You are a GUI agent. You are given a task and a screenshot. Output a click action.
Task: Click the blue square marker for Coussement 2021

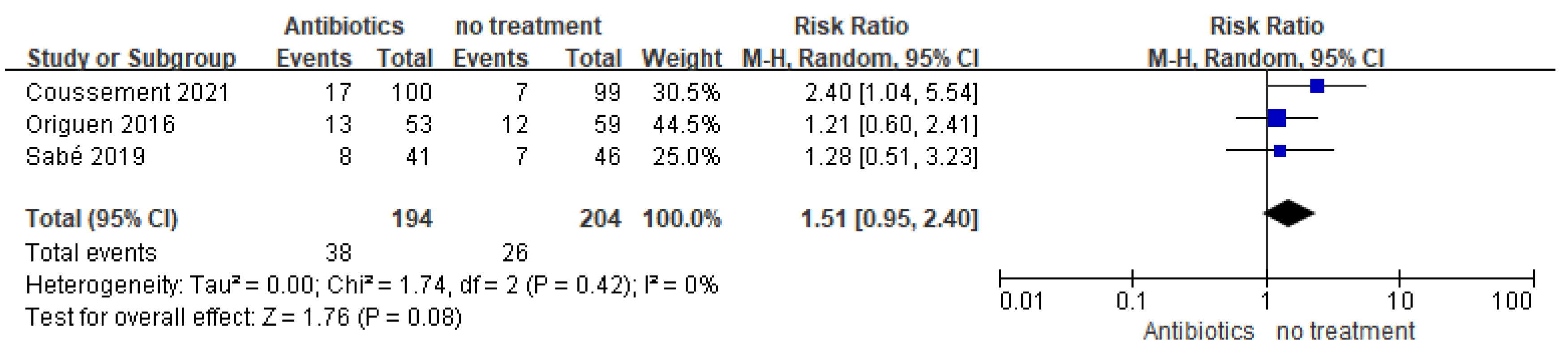1317,86
